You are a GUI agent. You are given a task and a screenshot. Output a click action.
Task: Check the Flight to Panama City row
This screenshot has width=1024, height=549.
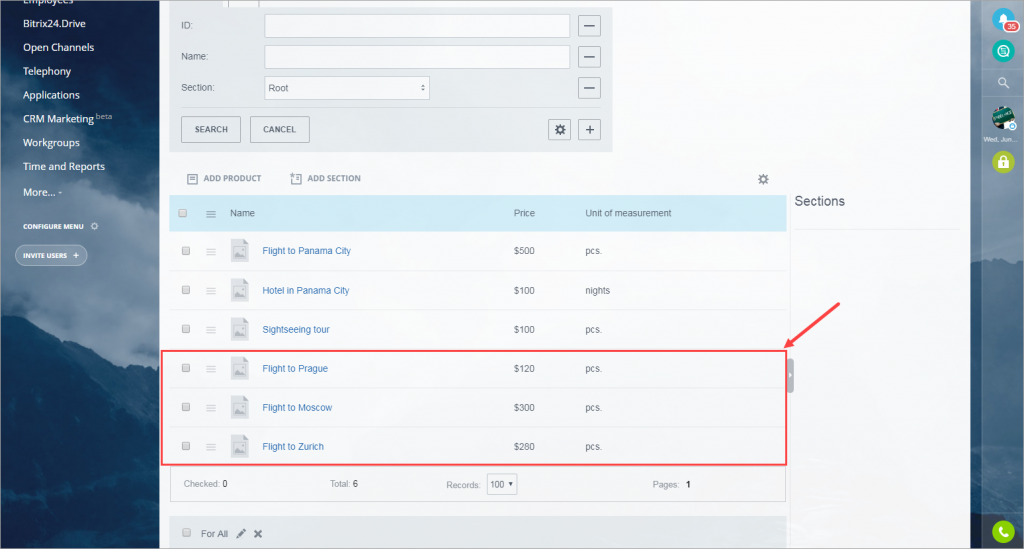(186, 251)
